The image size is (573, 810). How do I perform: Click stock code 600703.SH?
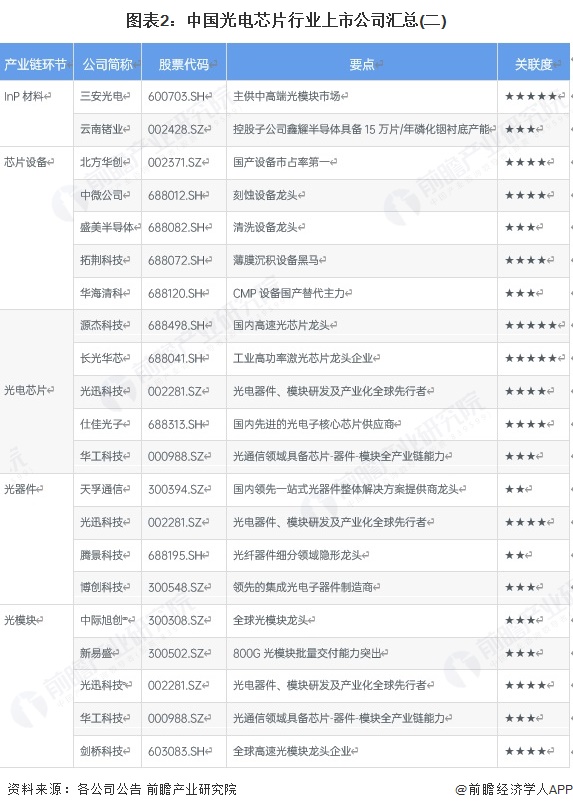coord(177,96)
